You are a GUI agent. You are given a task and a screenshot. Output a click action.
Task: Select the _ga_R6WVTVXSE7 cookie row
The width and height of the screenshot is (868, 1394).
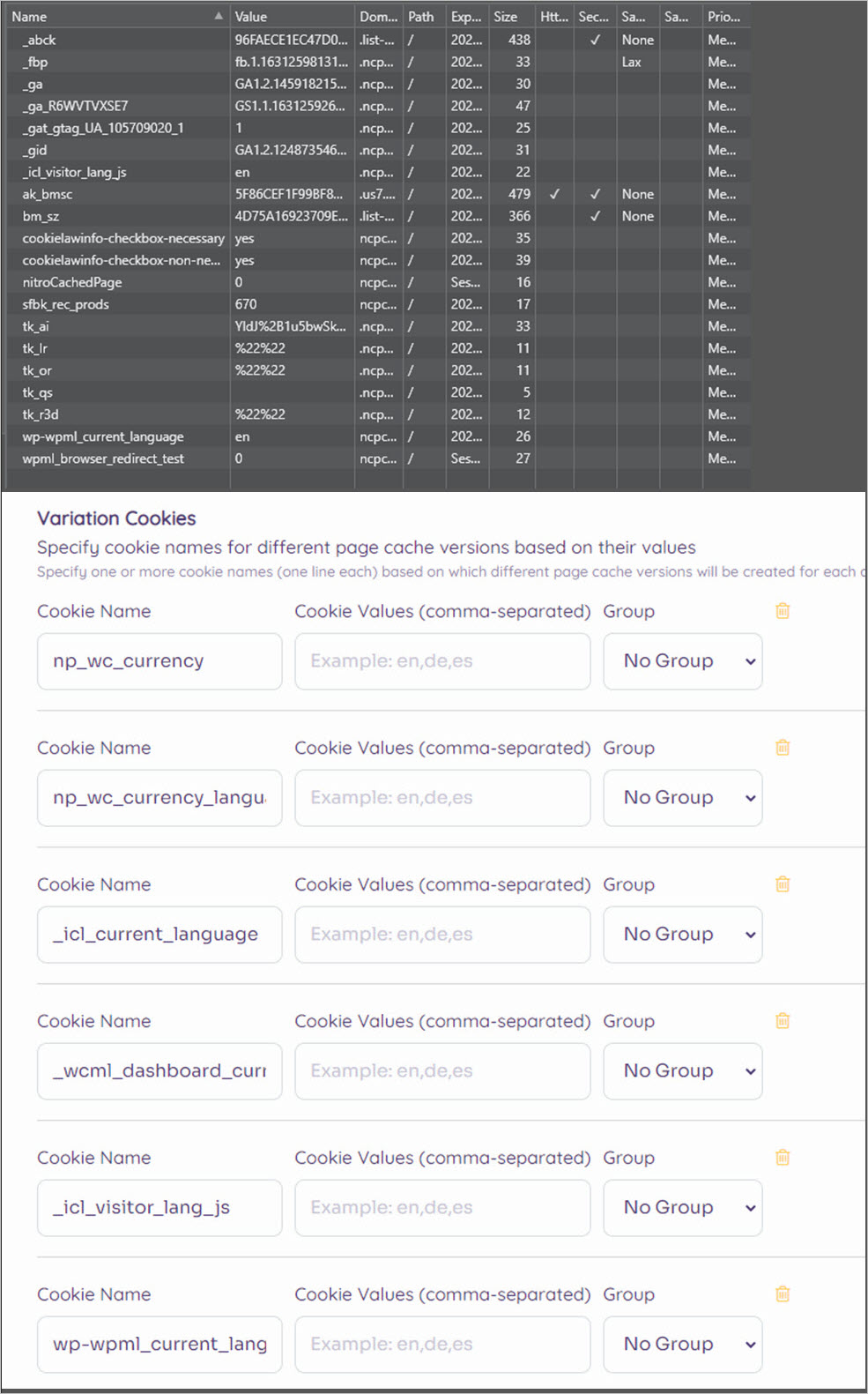[x=379, y=106]
